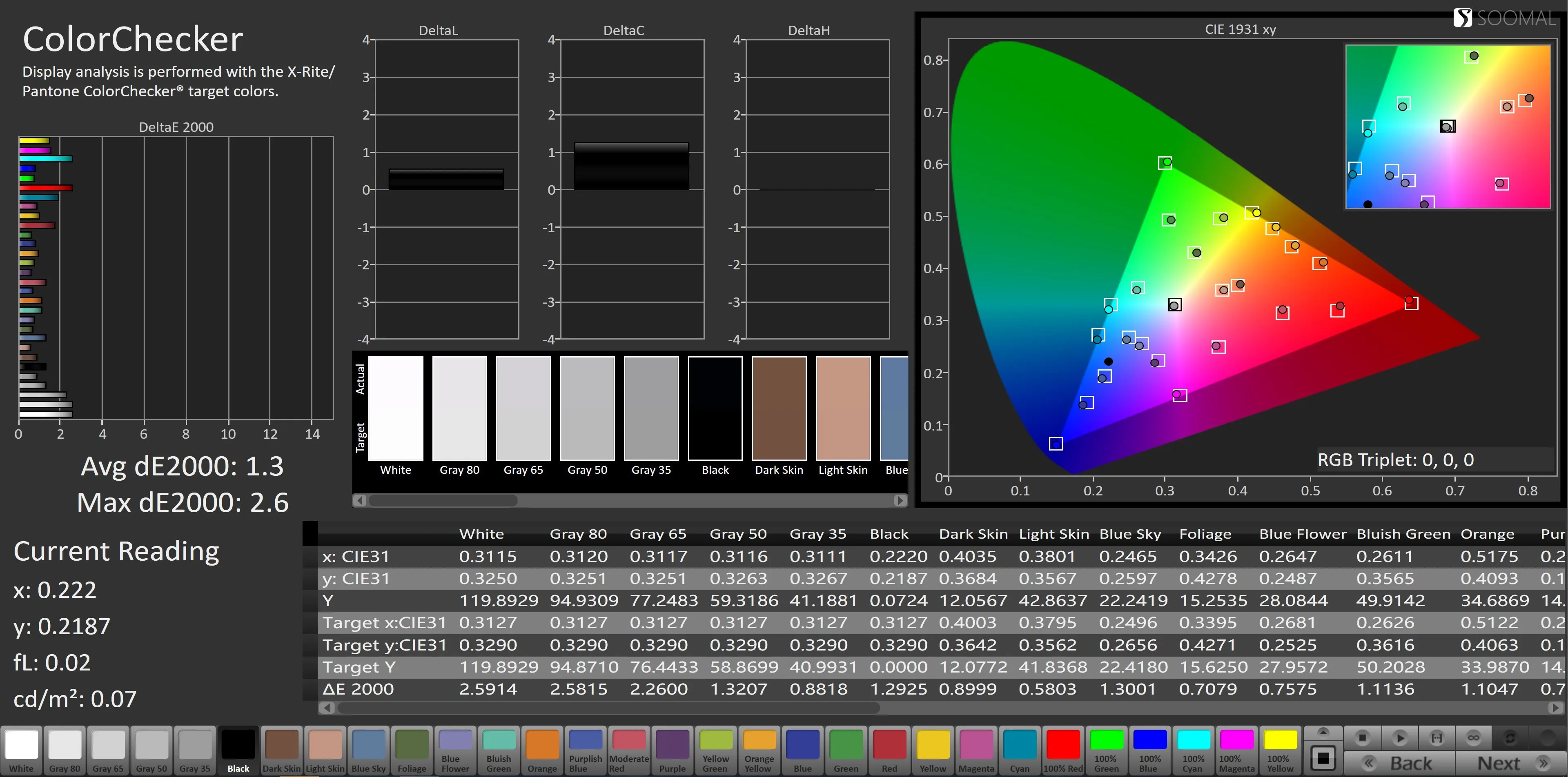Image resolution: width=1568 pixels, height=777 pixels.
Task: Select the Orange bottom swatch
Action: [542, 750]
